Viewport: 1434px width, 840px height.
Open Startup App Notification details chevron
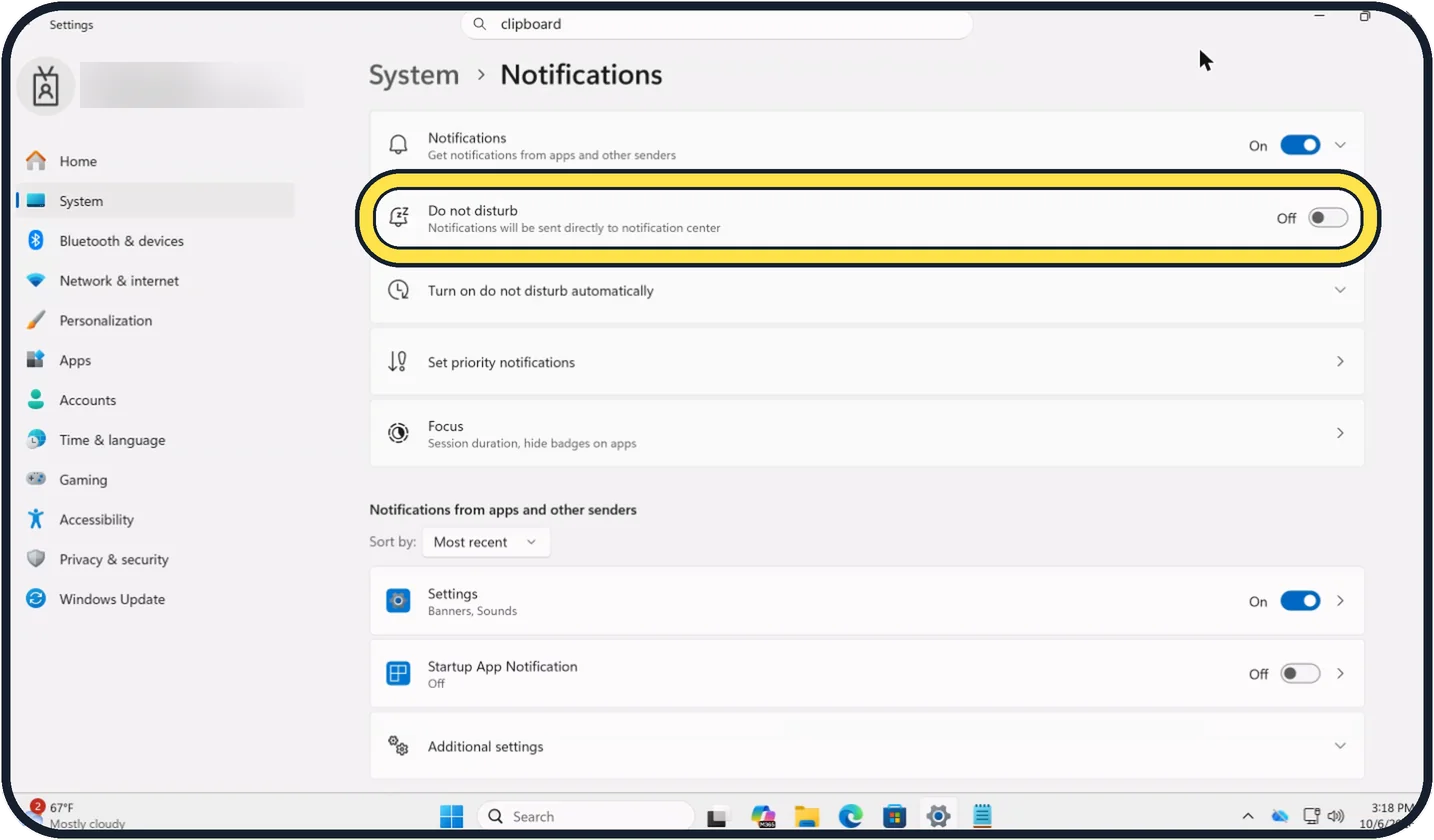point(1340,674)
